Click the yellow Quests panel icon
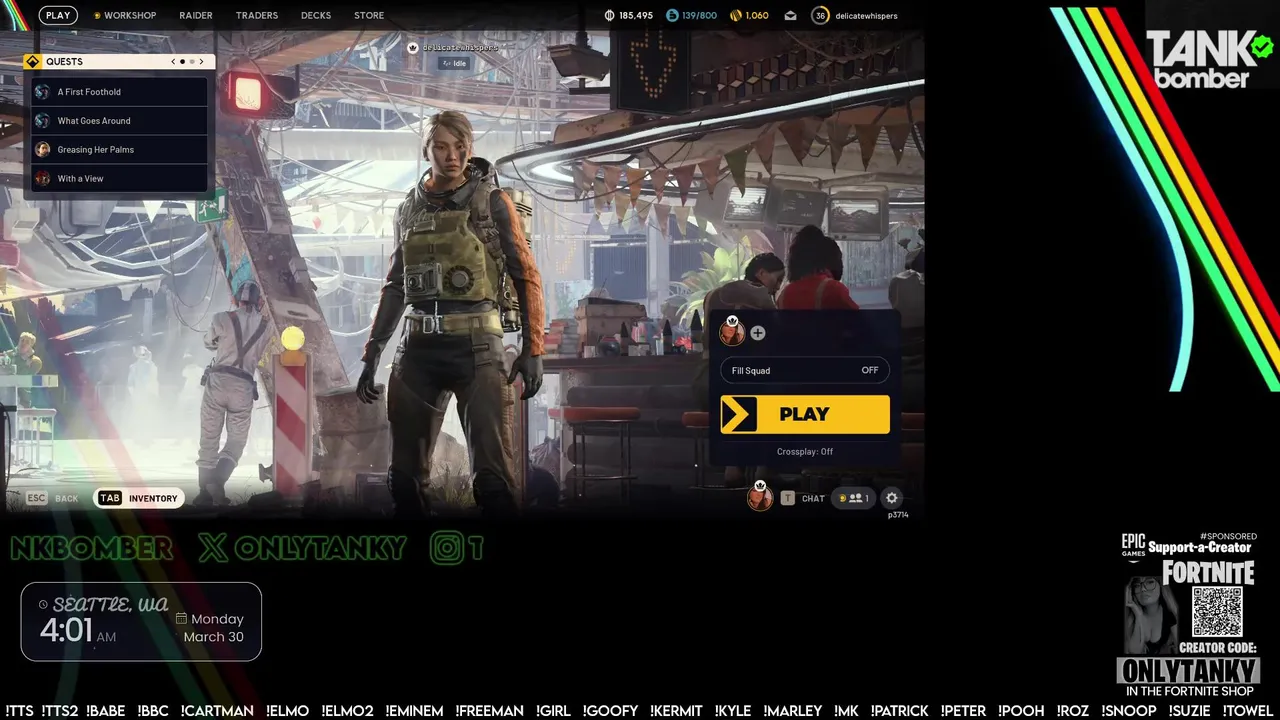Screen dimensions: 1280x720 (x=33, y=61)
